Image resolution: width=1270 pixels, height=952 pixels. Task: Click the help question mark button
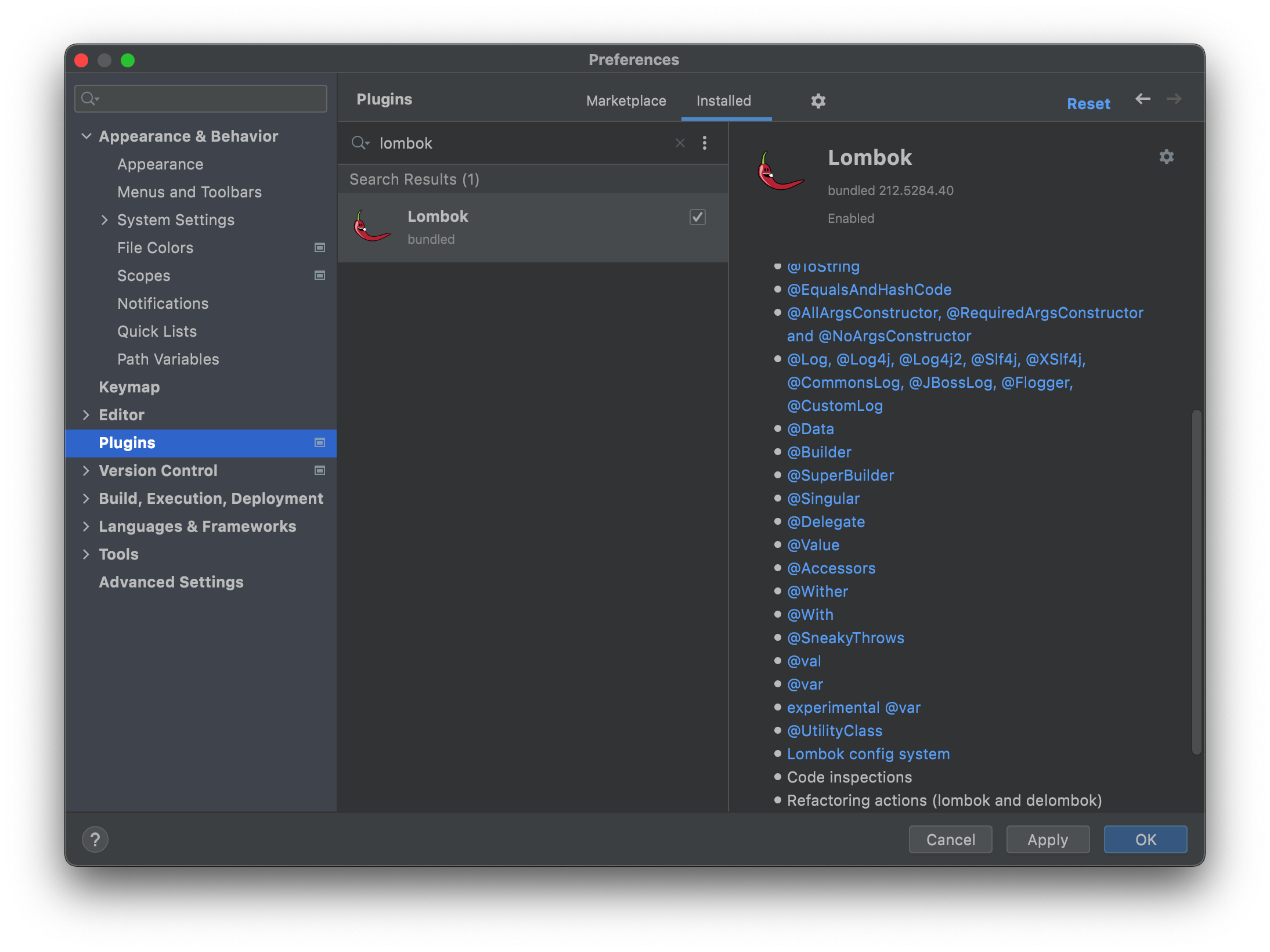click(x=95, y=839)
